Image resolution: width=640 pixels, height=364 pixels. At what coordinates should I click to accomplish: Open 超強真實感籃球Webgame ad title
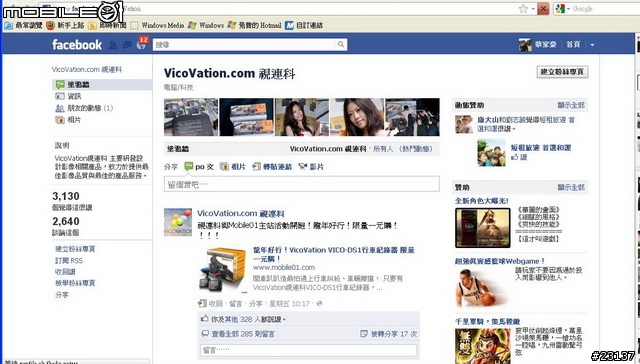click(500, 261)
